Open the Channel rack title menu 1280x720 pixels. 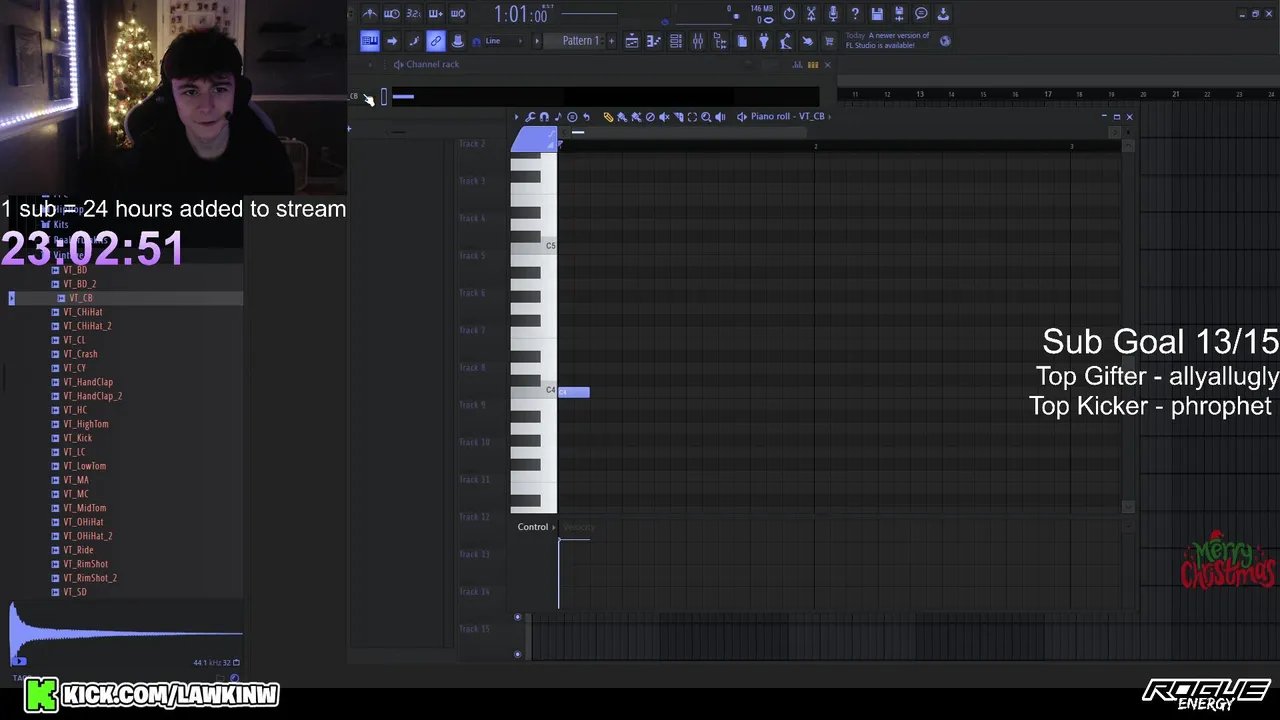(427, 65)
